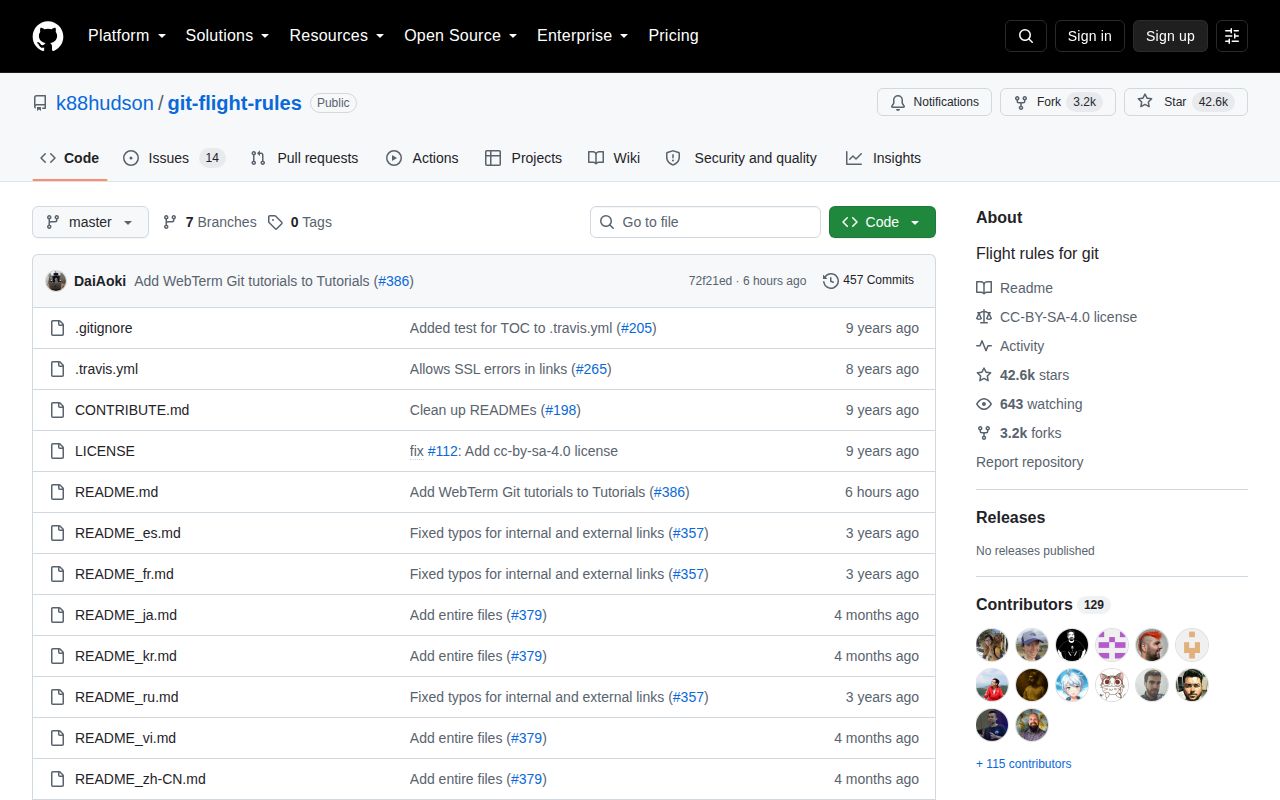This screenshot has width=1280, height=800.
Task: Open the appearance settings icon button
Action: (1232, 36)
